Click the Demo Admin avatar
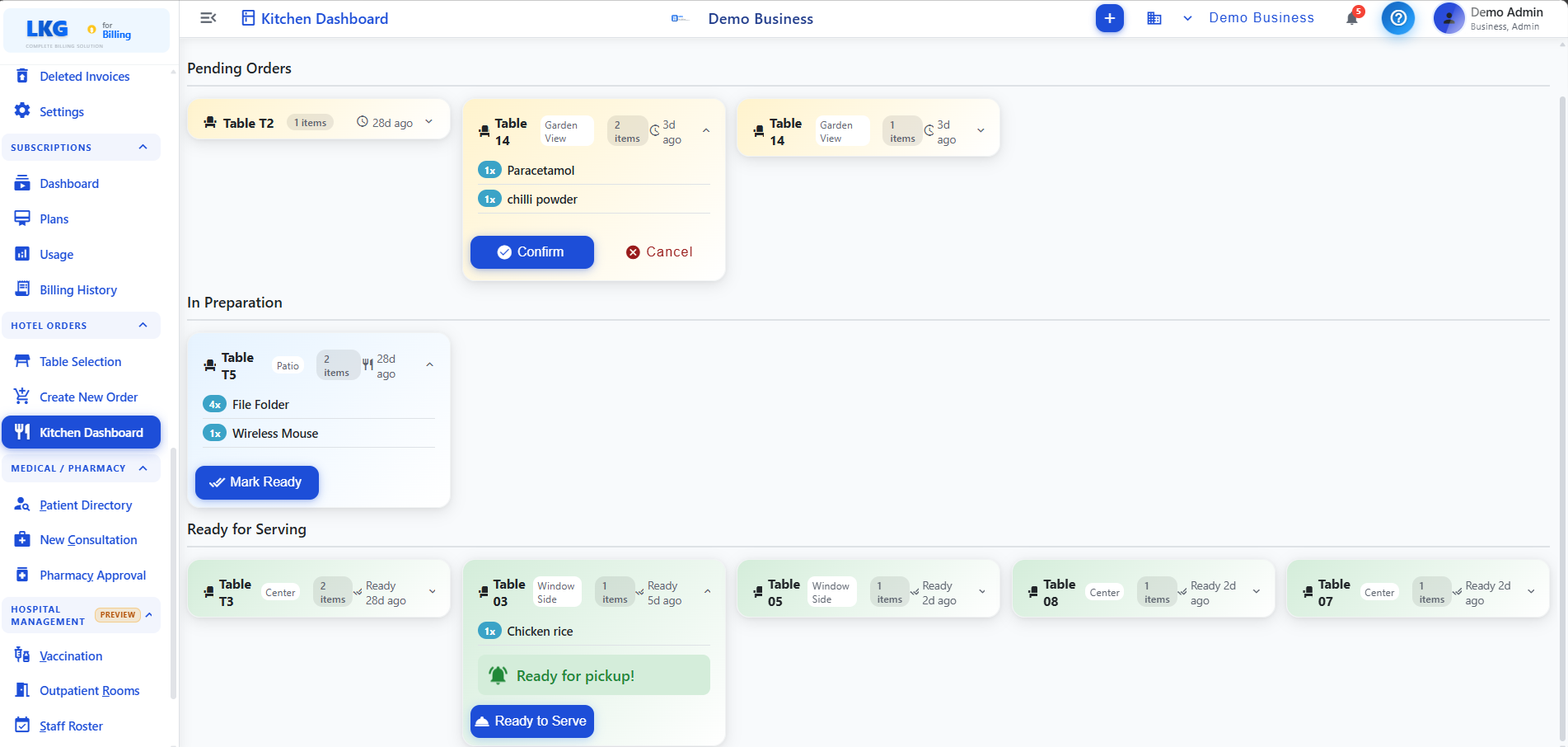 point(1449,18)
